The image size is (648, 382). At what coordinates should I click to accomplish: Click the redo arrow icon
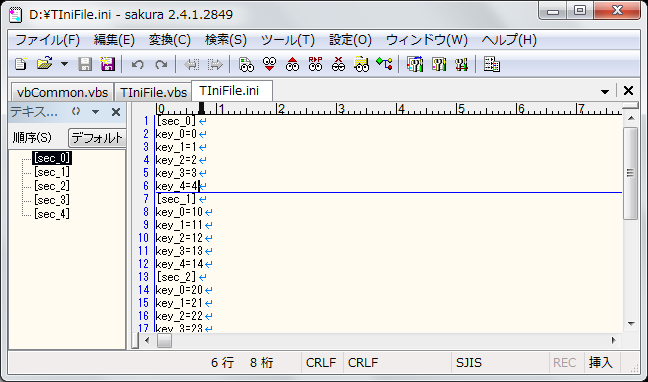161,64
